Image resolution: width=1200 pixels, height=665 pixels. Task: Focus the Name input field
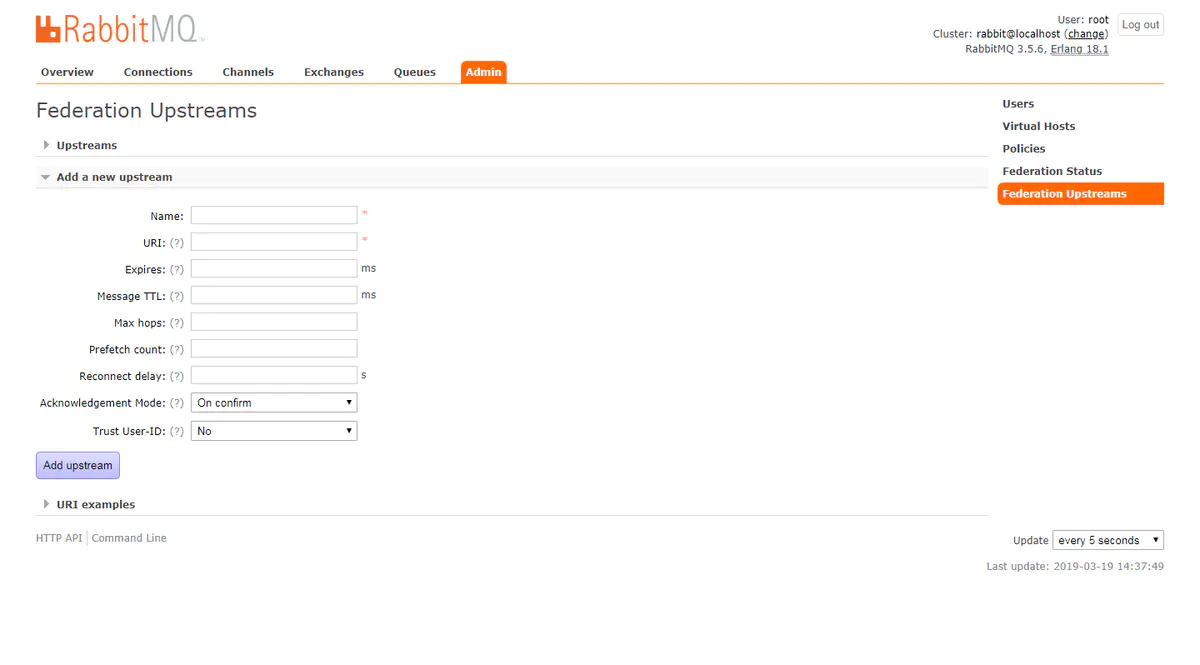[274, 215]
